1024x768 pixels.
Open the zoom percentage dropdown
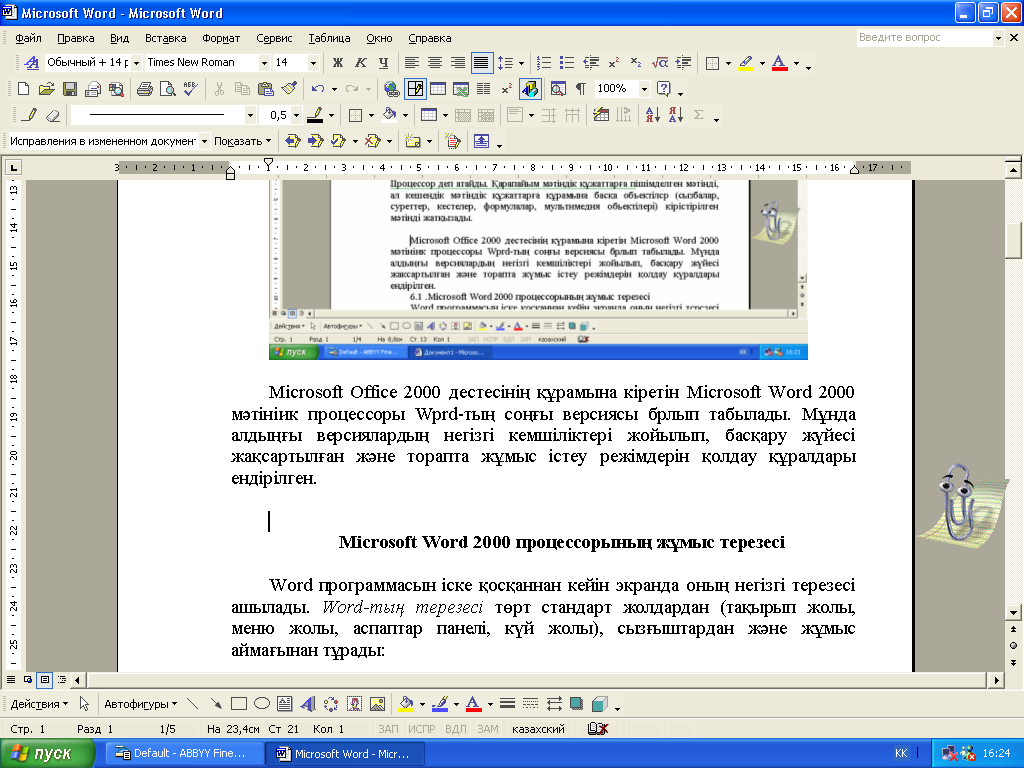tap(644, 89)
